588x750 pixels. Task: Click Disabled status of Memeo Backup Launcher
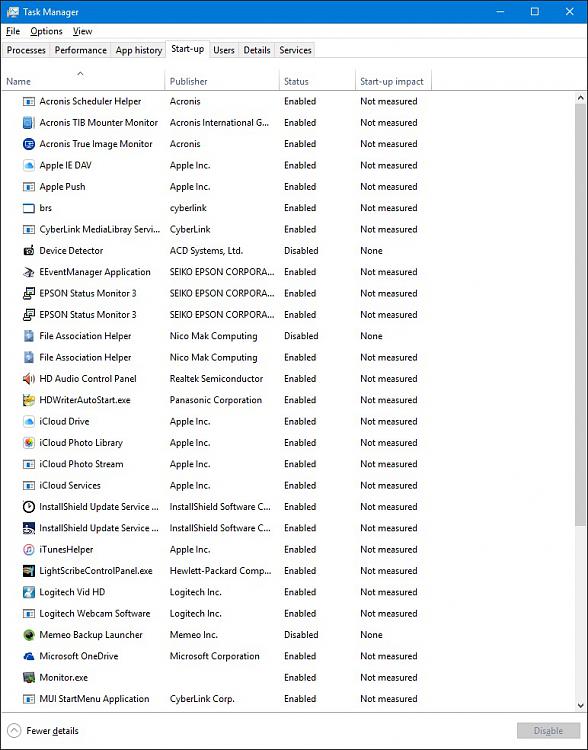point(301,635)
